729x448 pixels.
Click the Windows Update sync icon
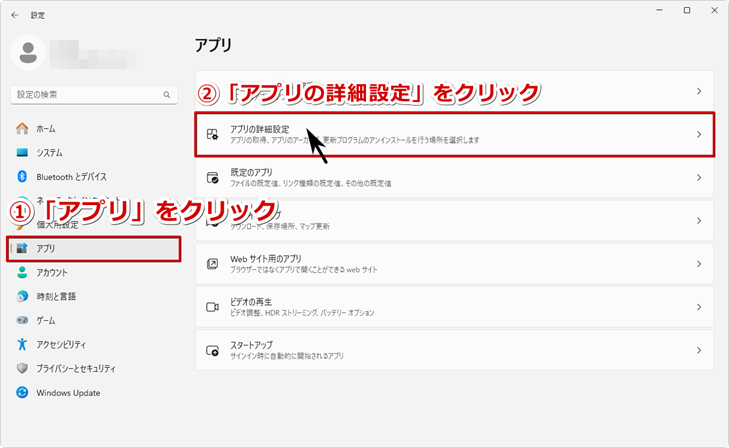point(22,393)
